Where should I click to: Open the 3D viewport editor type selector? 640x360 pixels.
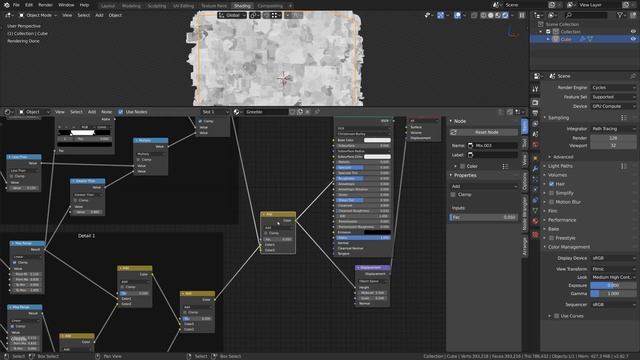coord(9,15)
